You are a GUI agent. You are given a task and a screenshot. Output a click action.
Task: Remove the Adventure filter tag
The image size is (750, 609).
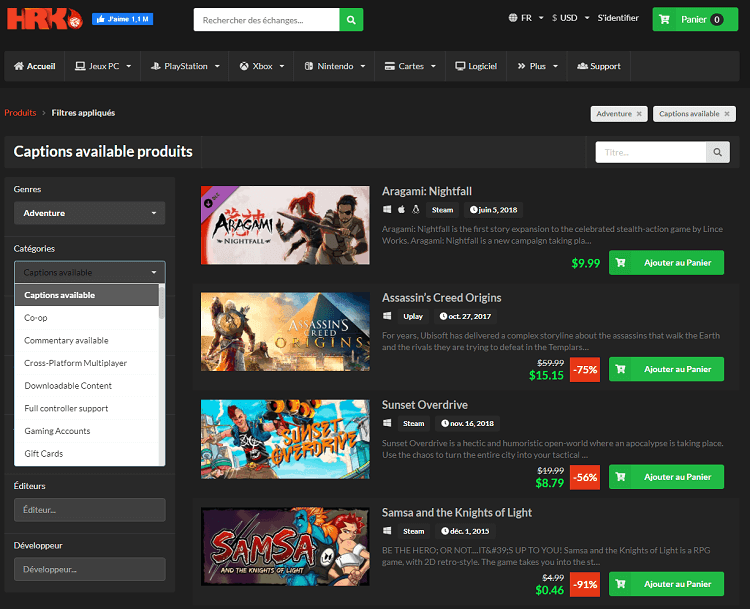(x=639, y=114)
